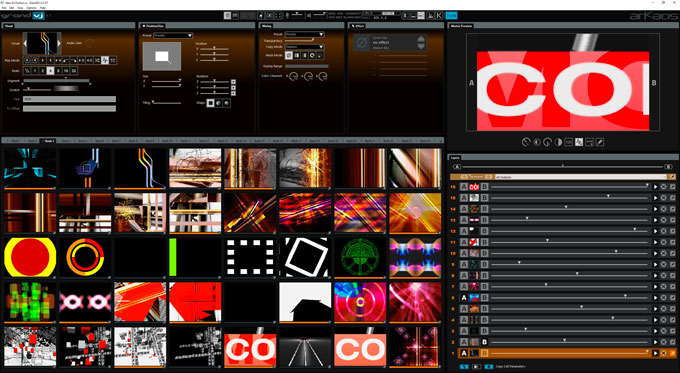This screenshot has width=680, height=373.
Task: Select the green vertical bar visual cell
Action: pos(195,257)
